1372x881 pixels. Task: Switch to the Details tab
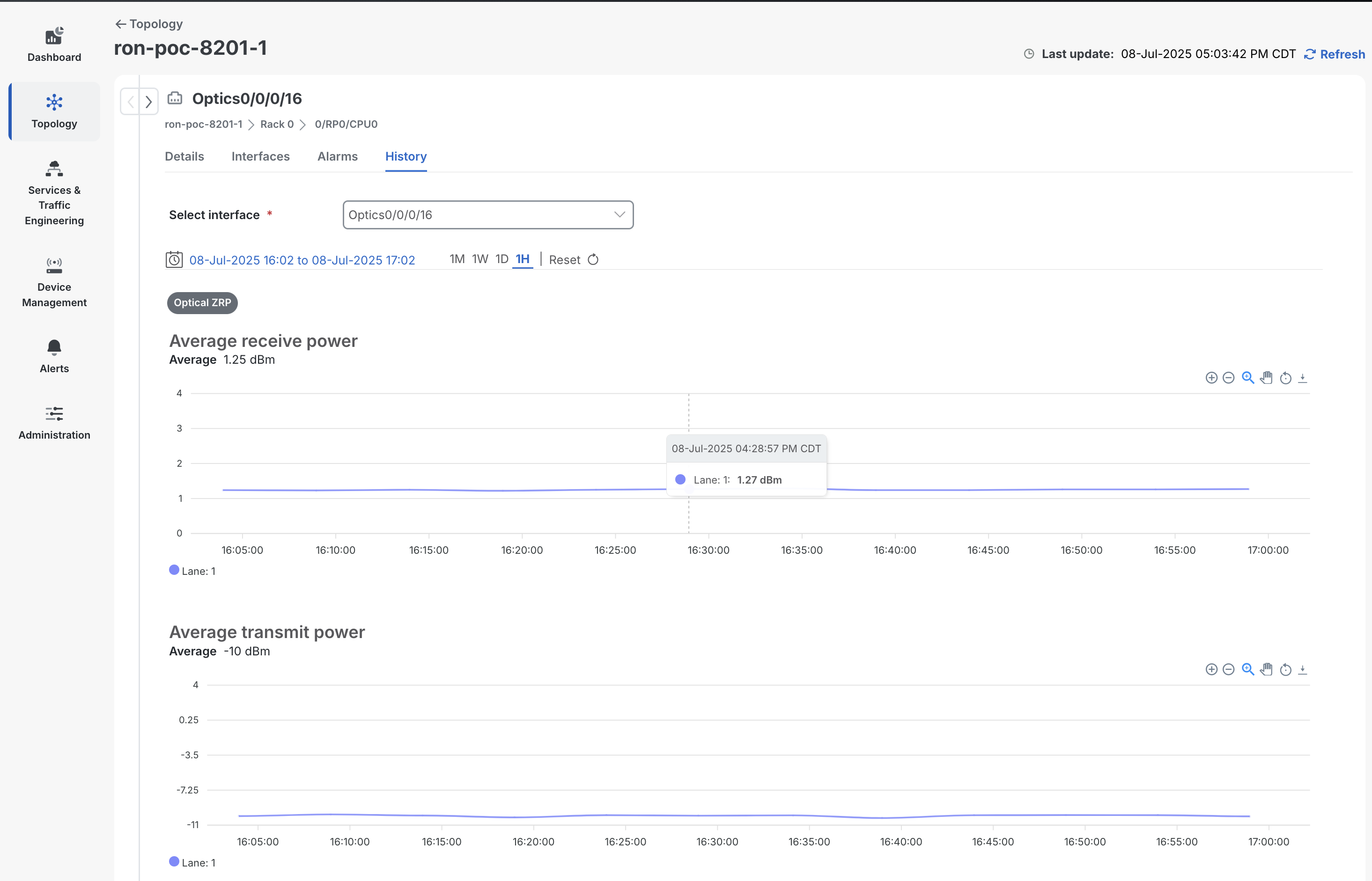184,156
